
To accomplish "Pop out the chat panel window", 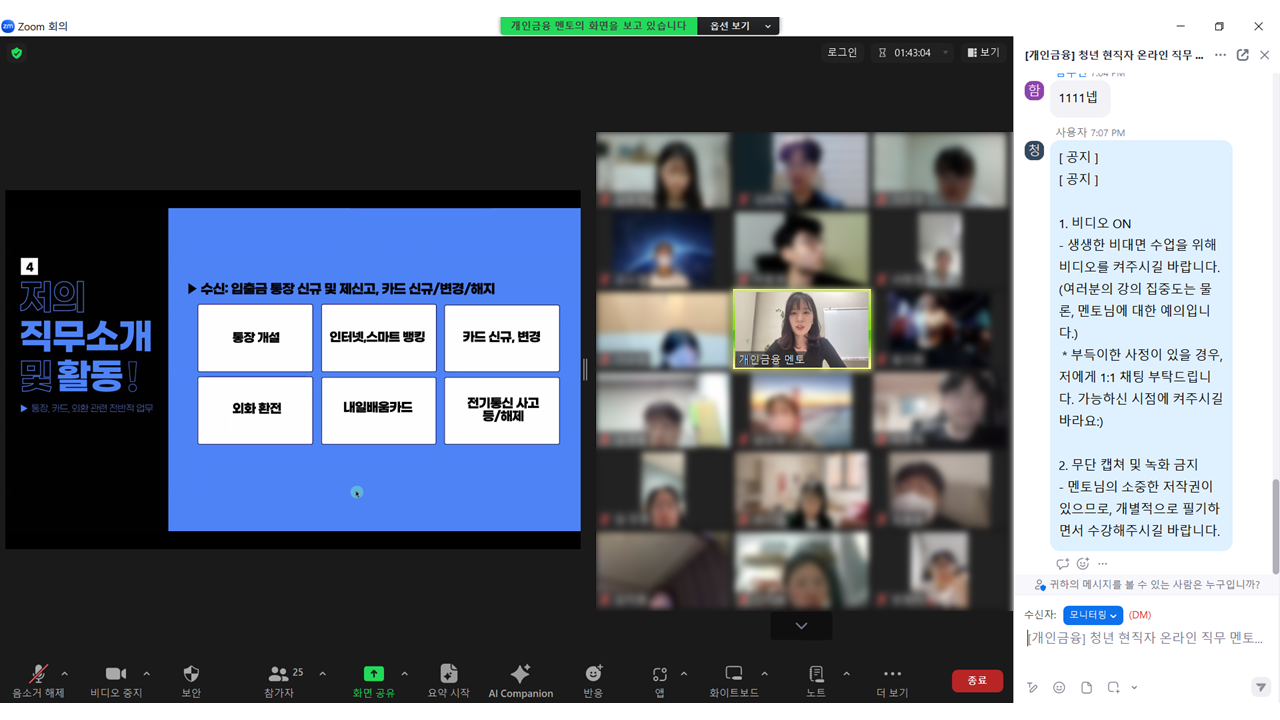I will point(1243,55).
